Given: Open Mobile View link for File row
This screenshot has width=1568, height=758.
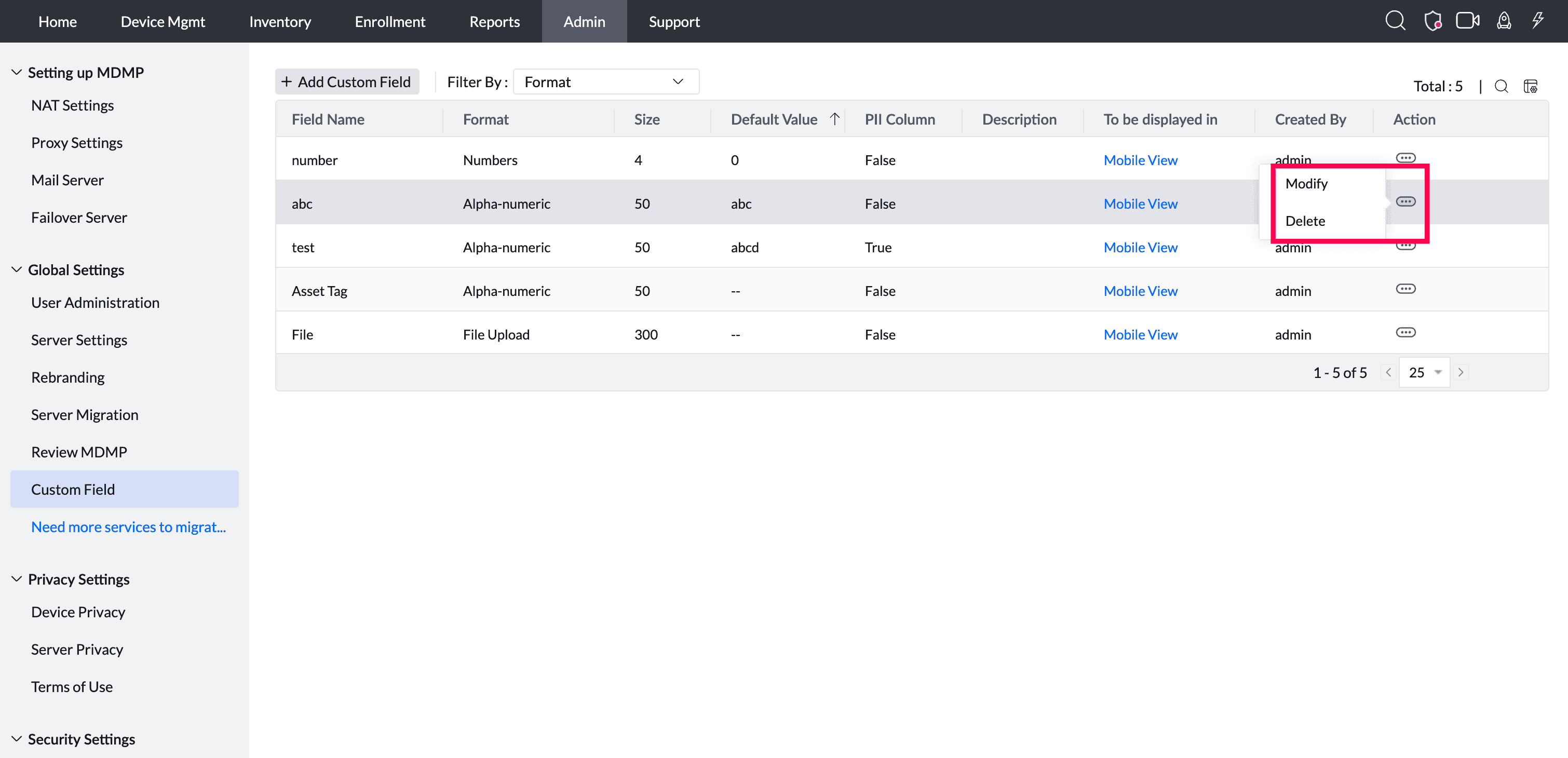Looking at the screenshot, I should 1140,334.
